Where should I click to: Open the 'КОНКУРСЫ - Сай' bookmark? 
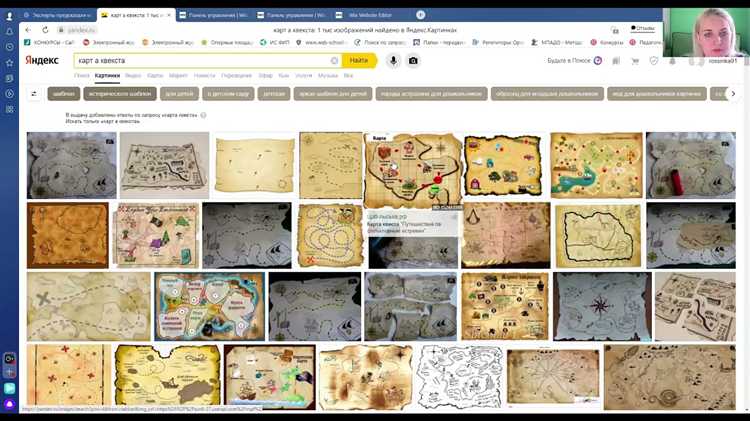coord(49,43)
